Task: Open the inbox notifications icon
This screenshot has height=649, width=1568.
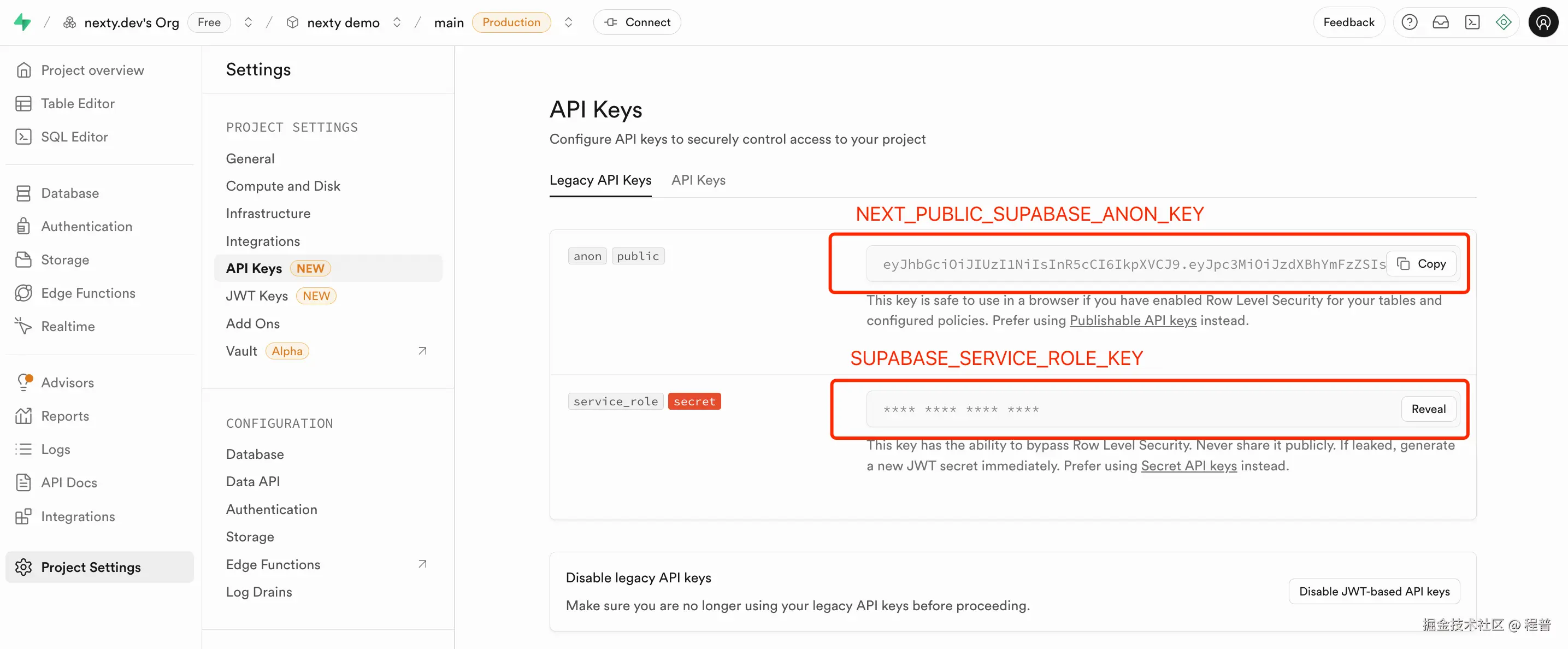Action: (x=1441, y=21)
